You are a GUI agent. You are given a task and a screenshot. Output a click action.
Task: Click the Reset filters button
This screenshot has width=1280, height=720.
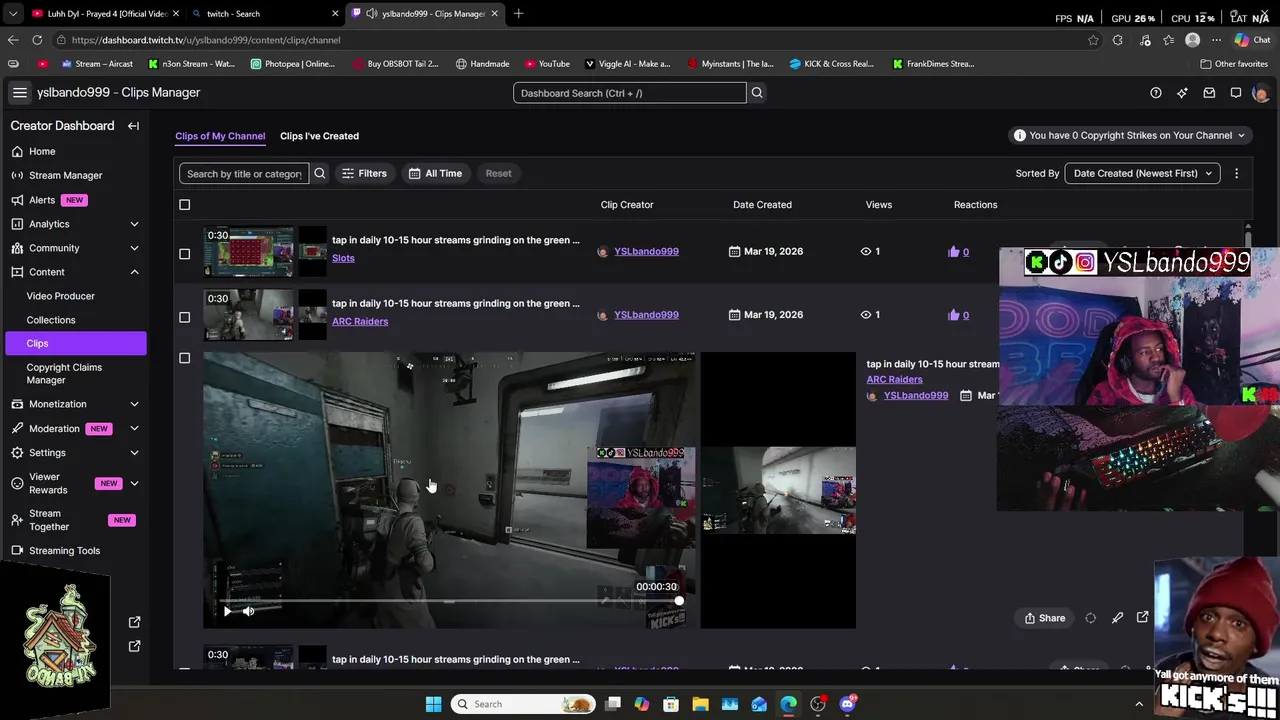tap(498, 173)
